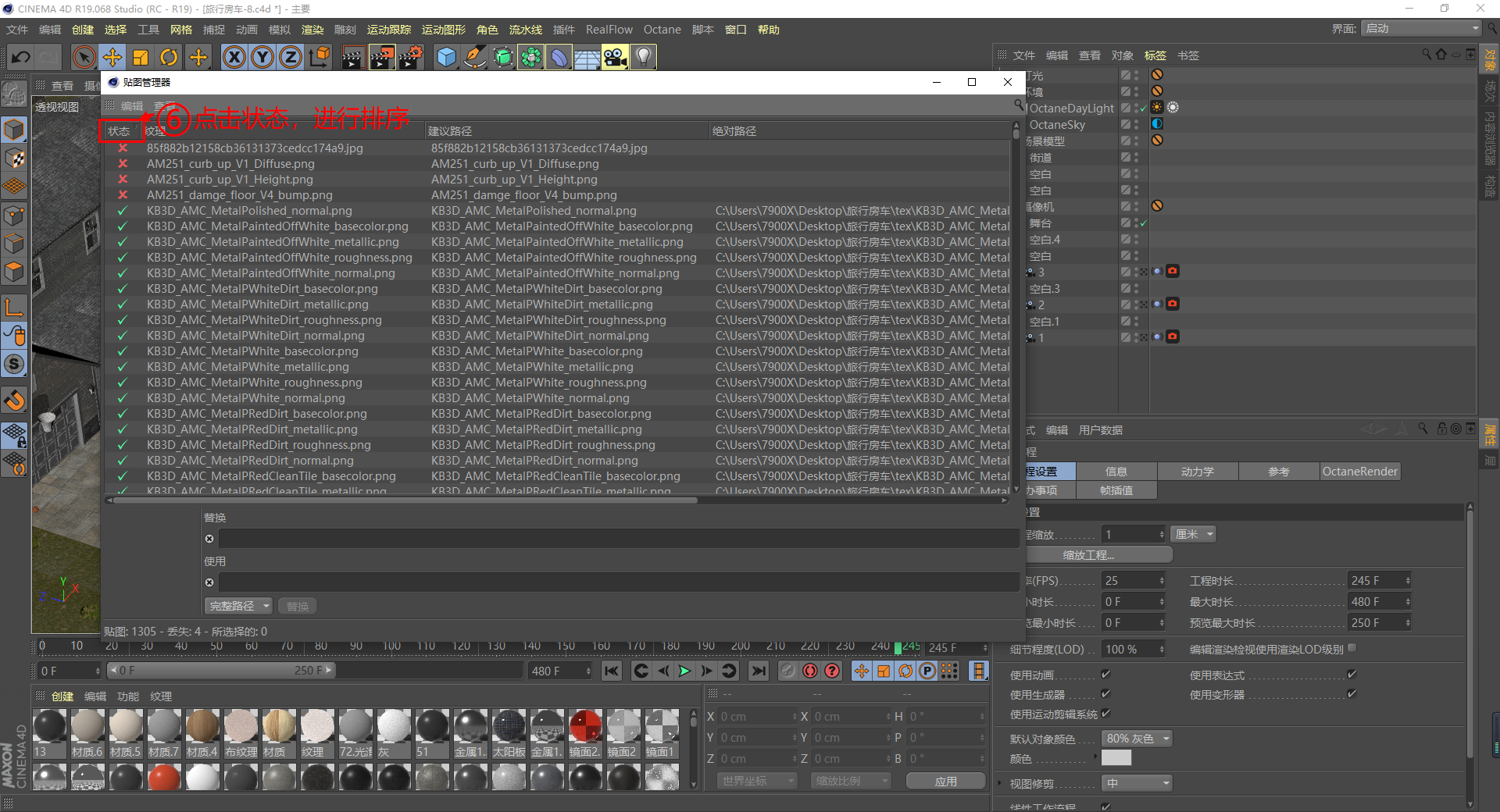Image resolution: width=1500 pixels, height=812 pixels.
Task: Select the spline pen tool
Action: point(474,57)
